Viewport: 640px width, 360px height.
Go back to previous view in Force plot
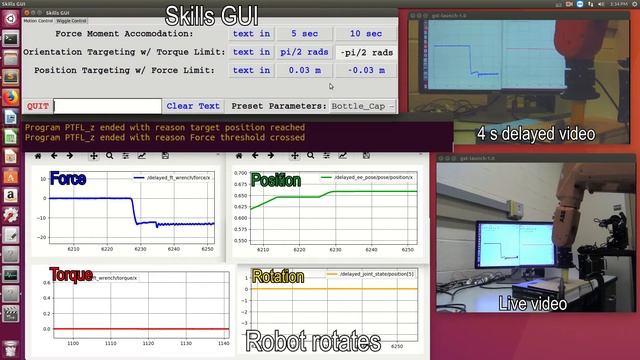pos(54,156)
